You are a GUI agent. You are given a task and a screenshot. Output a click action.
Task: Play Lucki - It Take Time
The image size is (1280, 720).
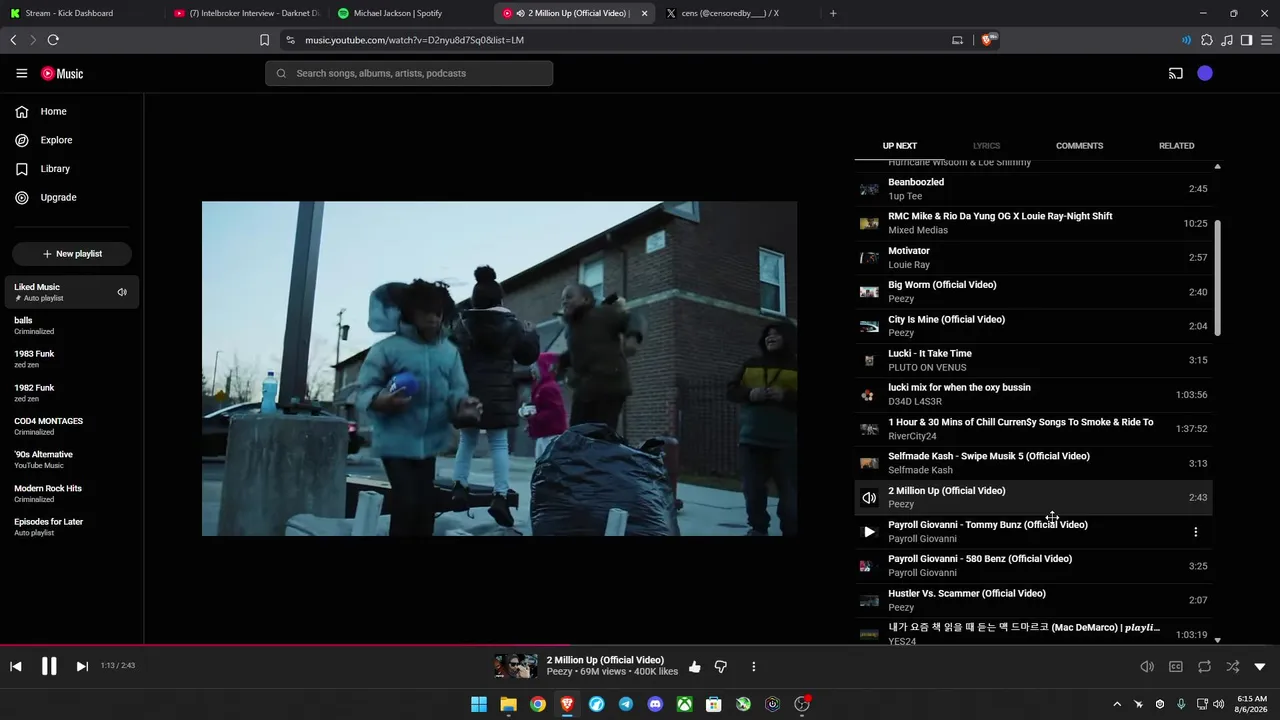[1033, 360]
